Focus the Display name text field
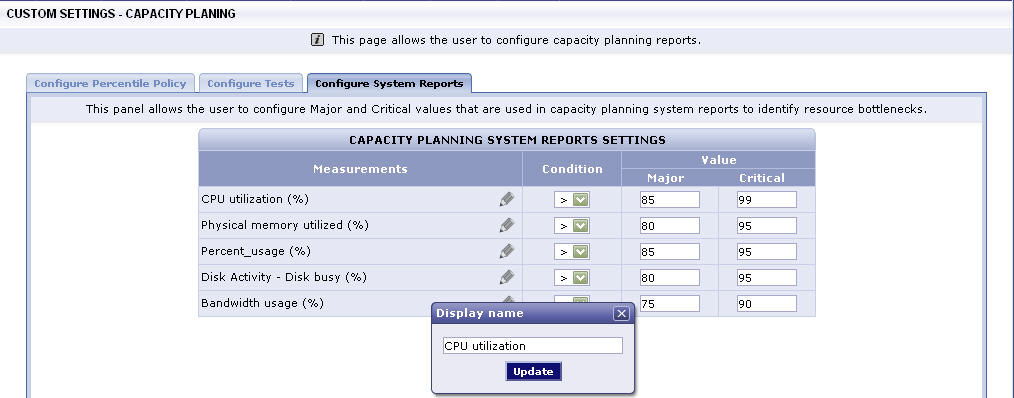 click(x=533, y=346)
